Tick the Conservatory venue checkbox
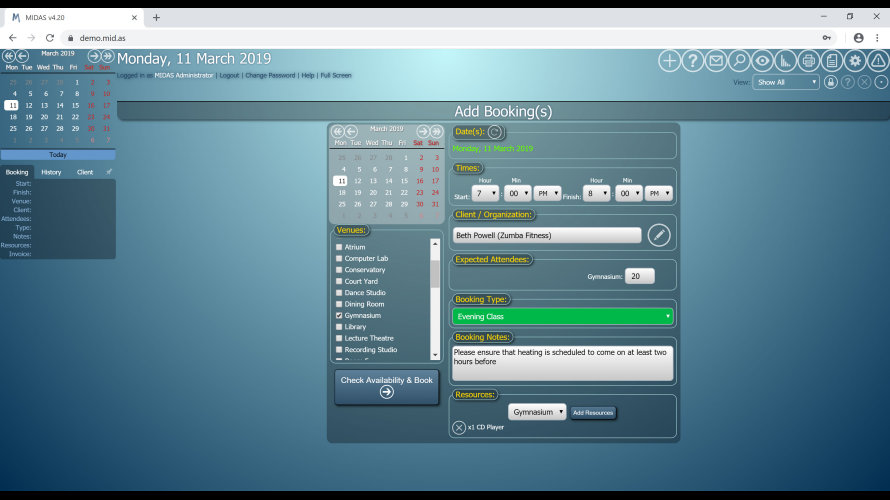 point(339,270)
